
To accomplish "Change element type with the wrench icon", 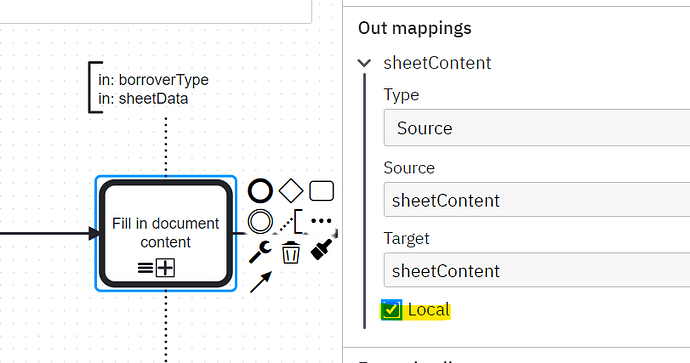I will tap(260, 252).
